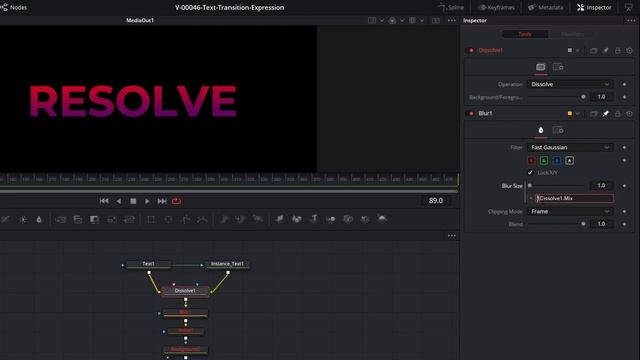
Task: Open the Spline panel
Action: (451, 7)
